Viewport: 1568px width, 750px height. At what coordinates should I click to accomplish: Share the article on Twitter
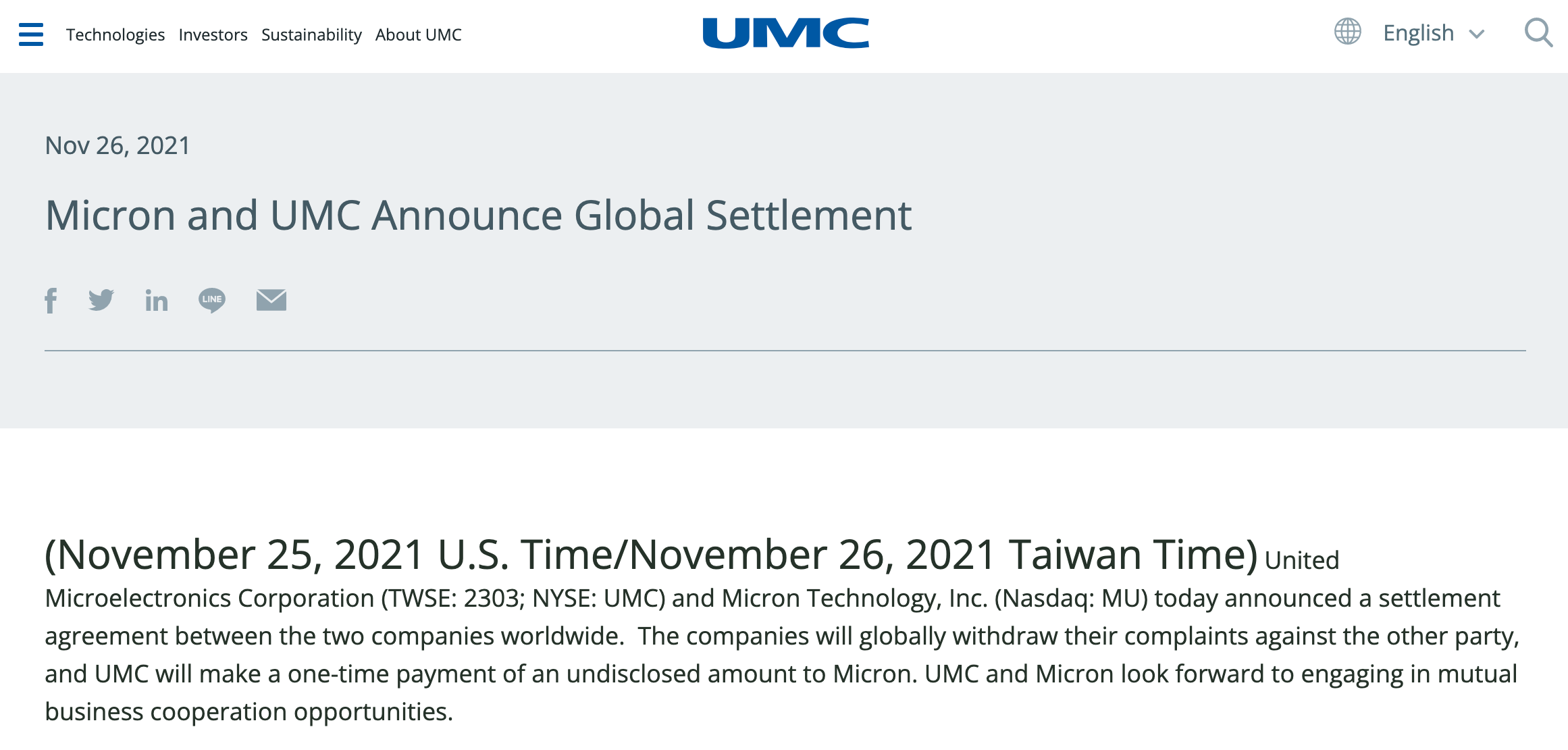[101, 300]
